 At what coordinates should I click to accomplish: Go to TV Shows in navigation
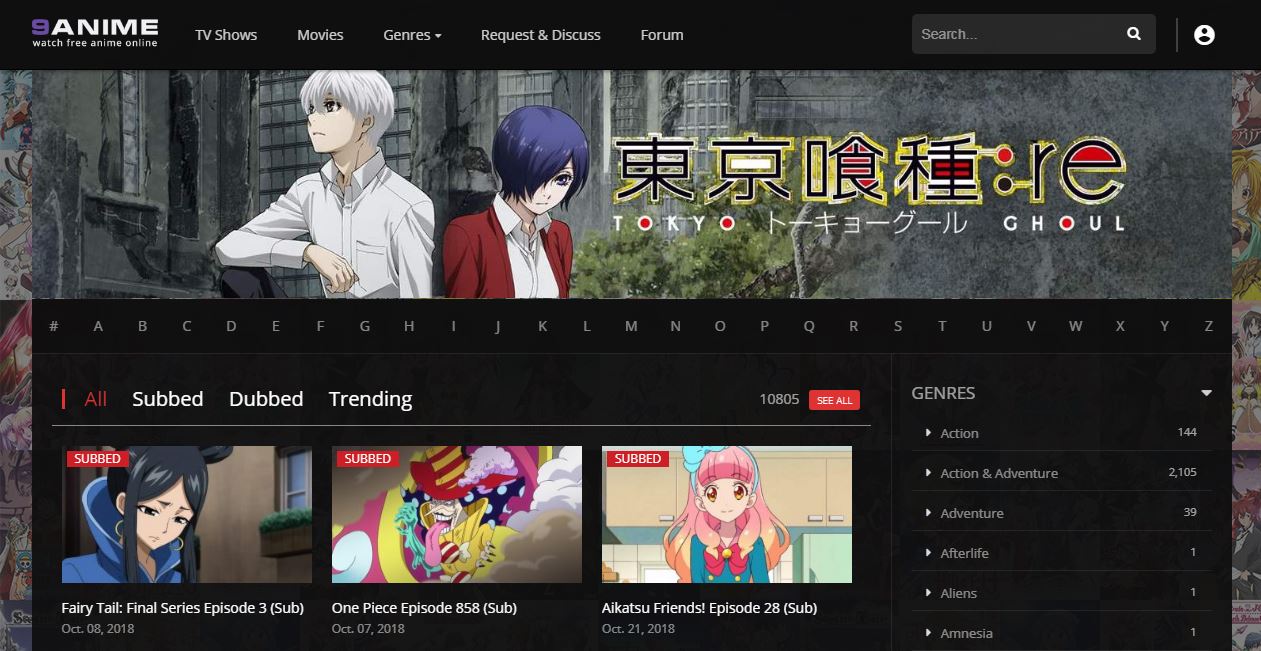point(226,35)
